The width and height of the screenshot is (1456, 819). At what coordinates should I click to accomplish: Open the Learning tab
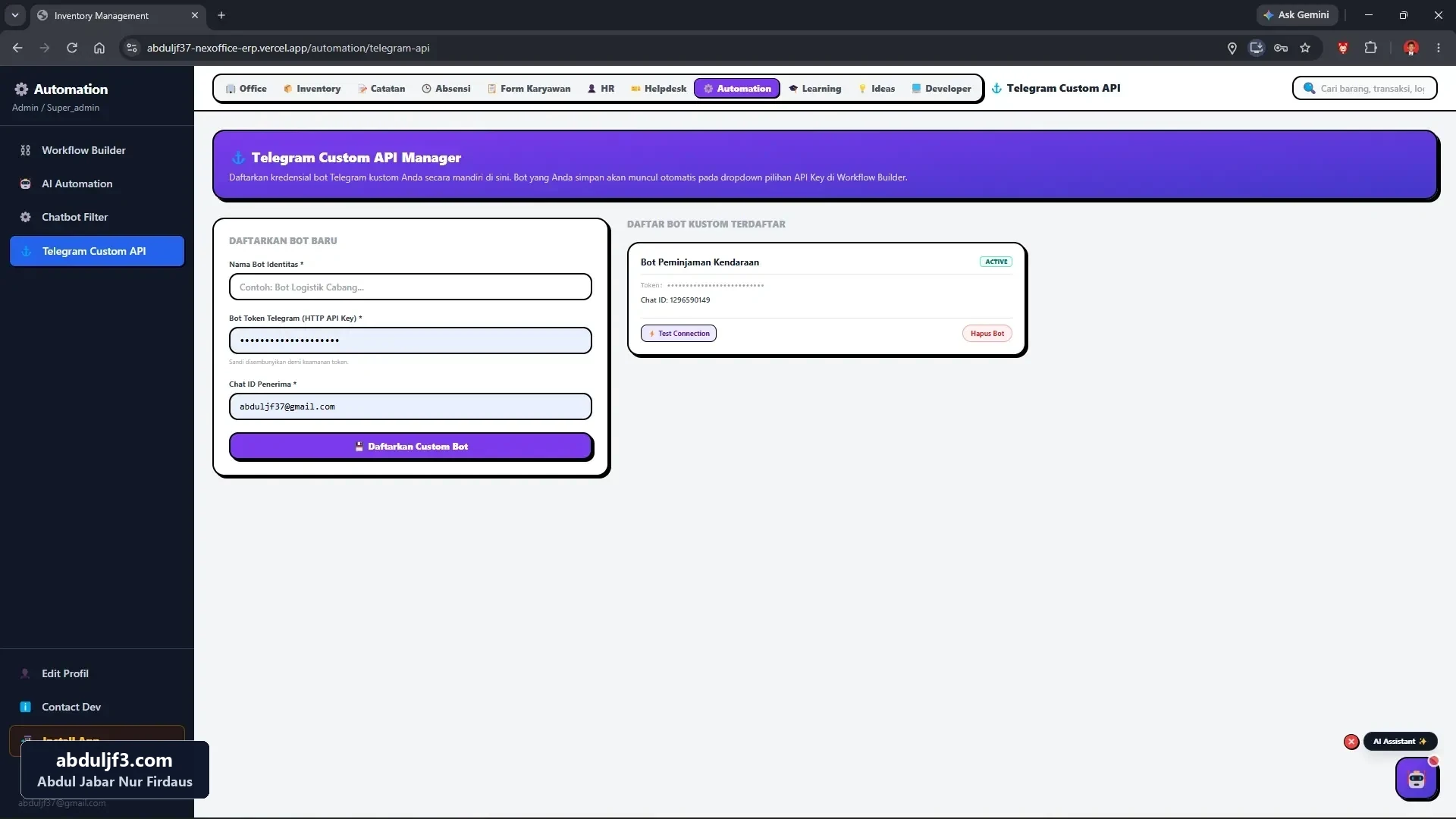815,89
